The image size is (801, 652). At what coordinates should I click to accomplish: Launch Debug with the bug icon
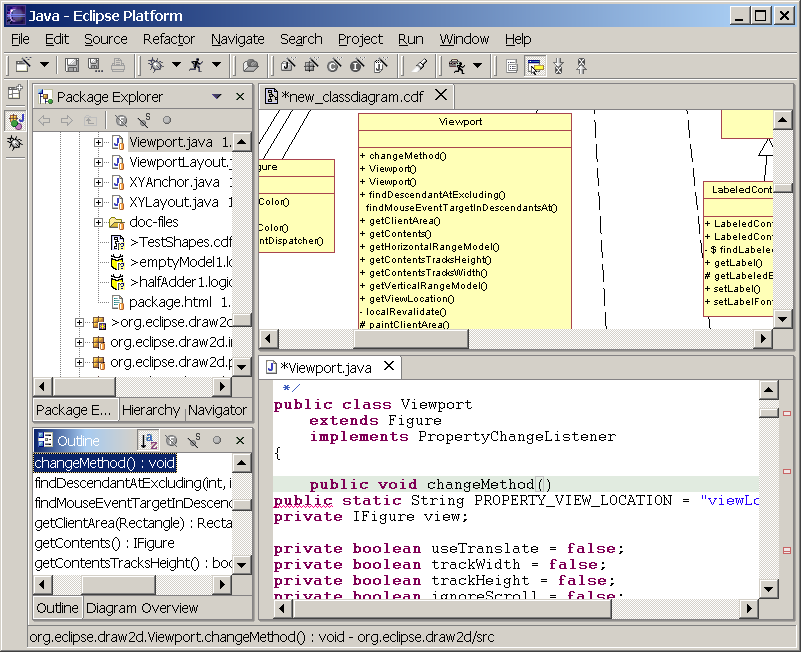point(155,65)
